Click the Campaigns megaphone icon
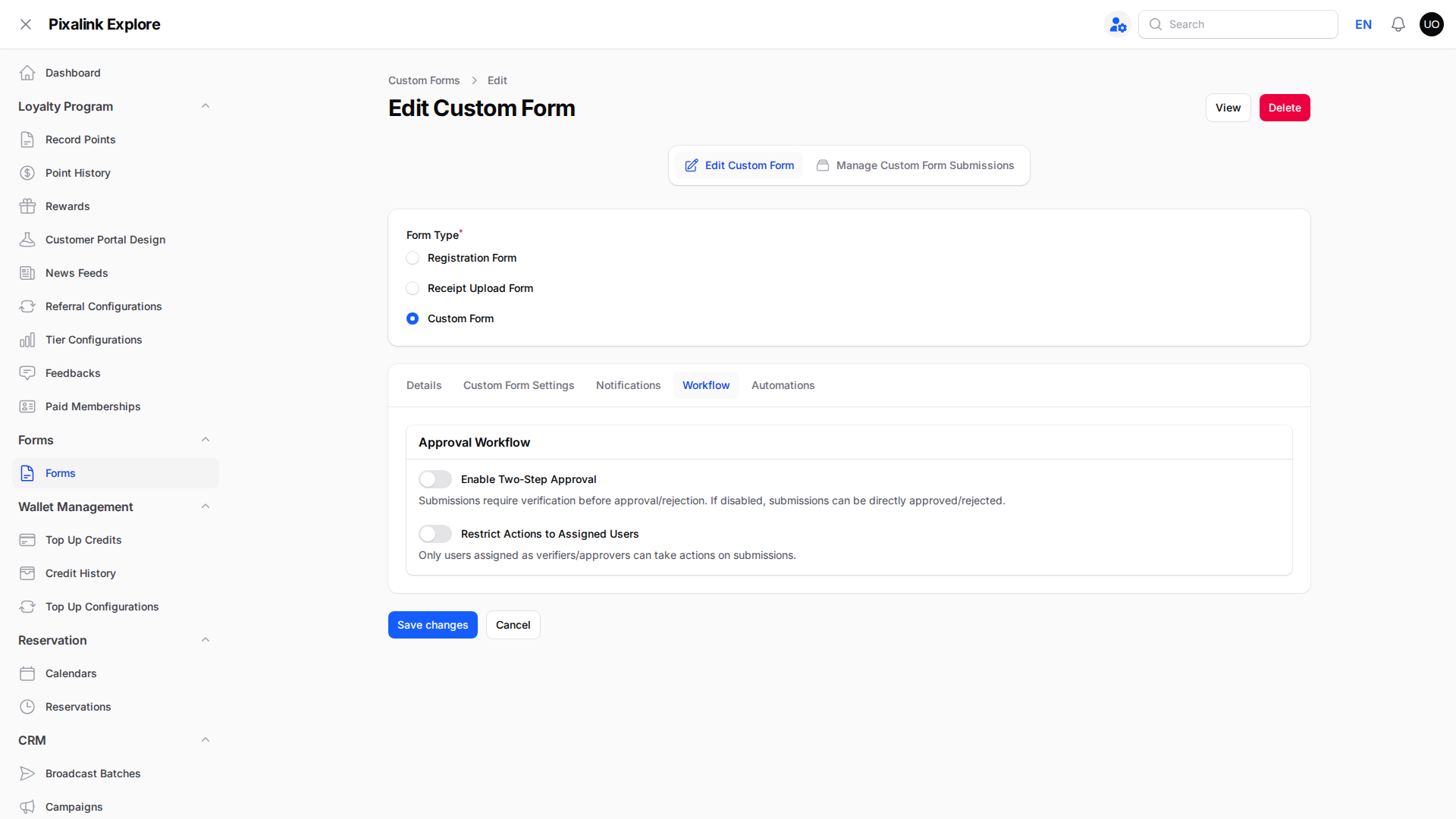The width and height of the screenshot is (1456, 819). pyautogui.click(x=27, y=807)
